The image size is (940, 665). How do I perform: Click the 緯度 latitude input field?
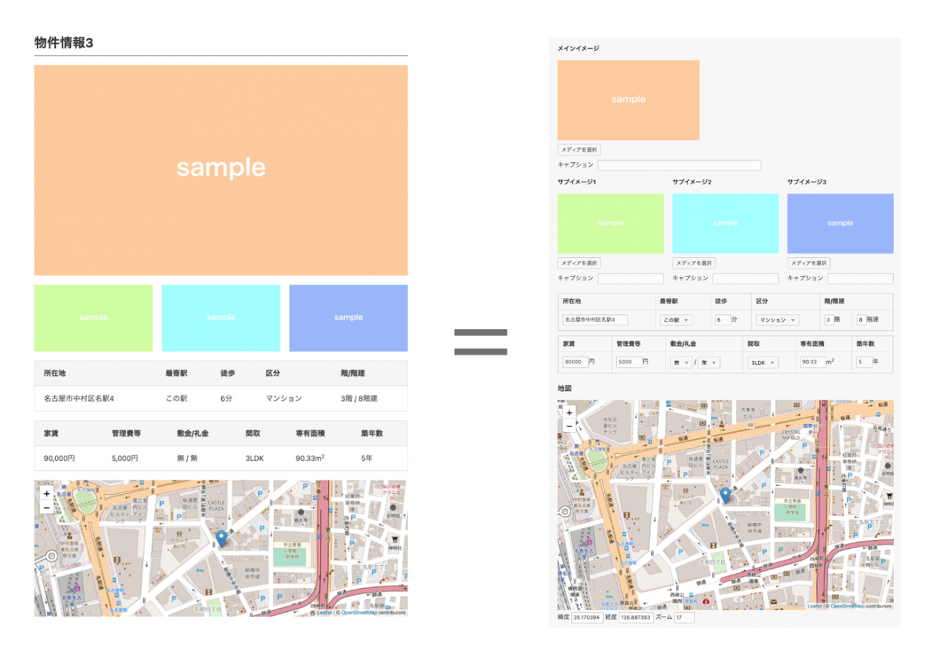click(585, 618)
